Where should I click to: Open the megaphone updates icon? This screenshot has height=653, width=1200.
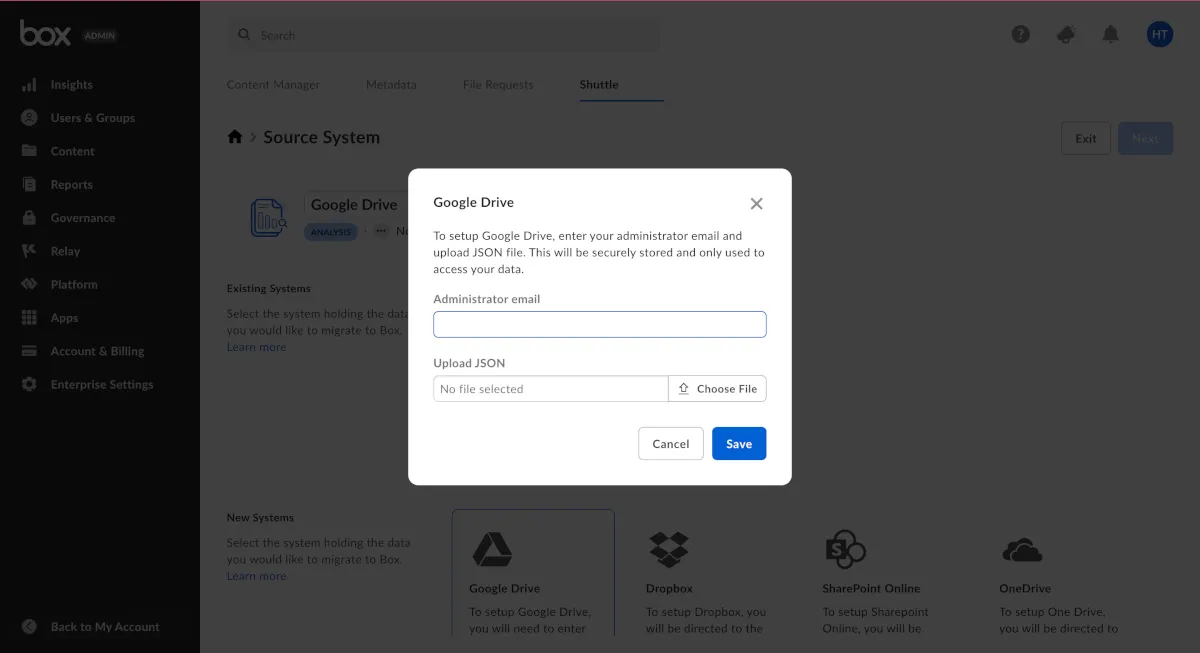[x=1066, y=34]
